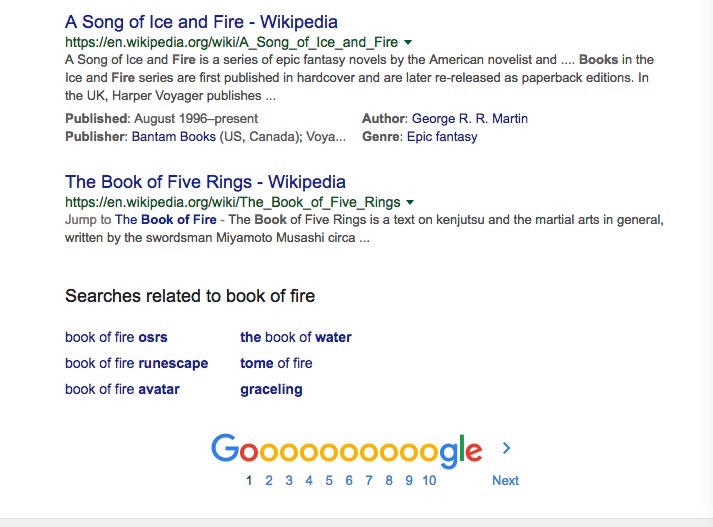Click the Epic fantasy genre link
Screen dimensions: 713x527
[442, 137]
